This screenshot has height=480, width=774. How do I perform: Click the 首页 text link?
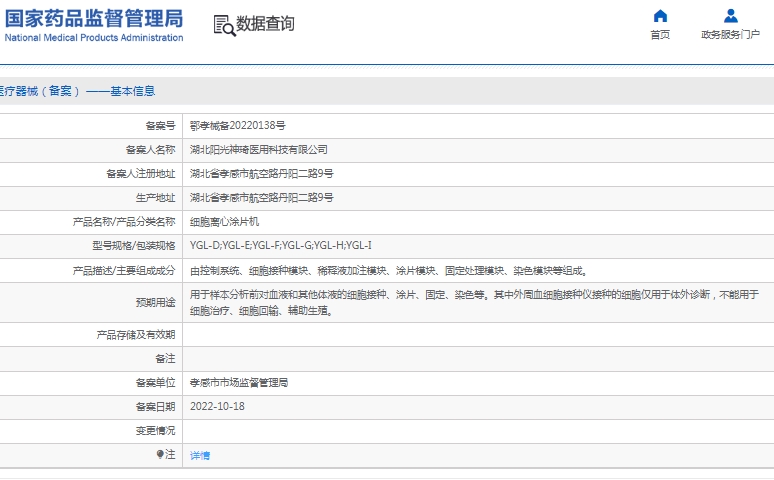(660, 35)
